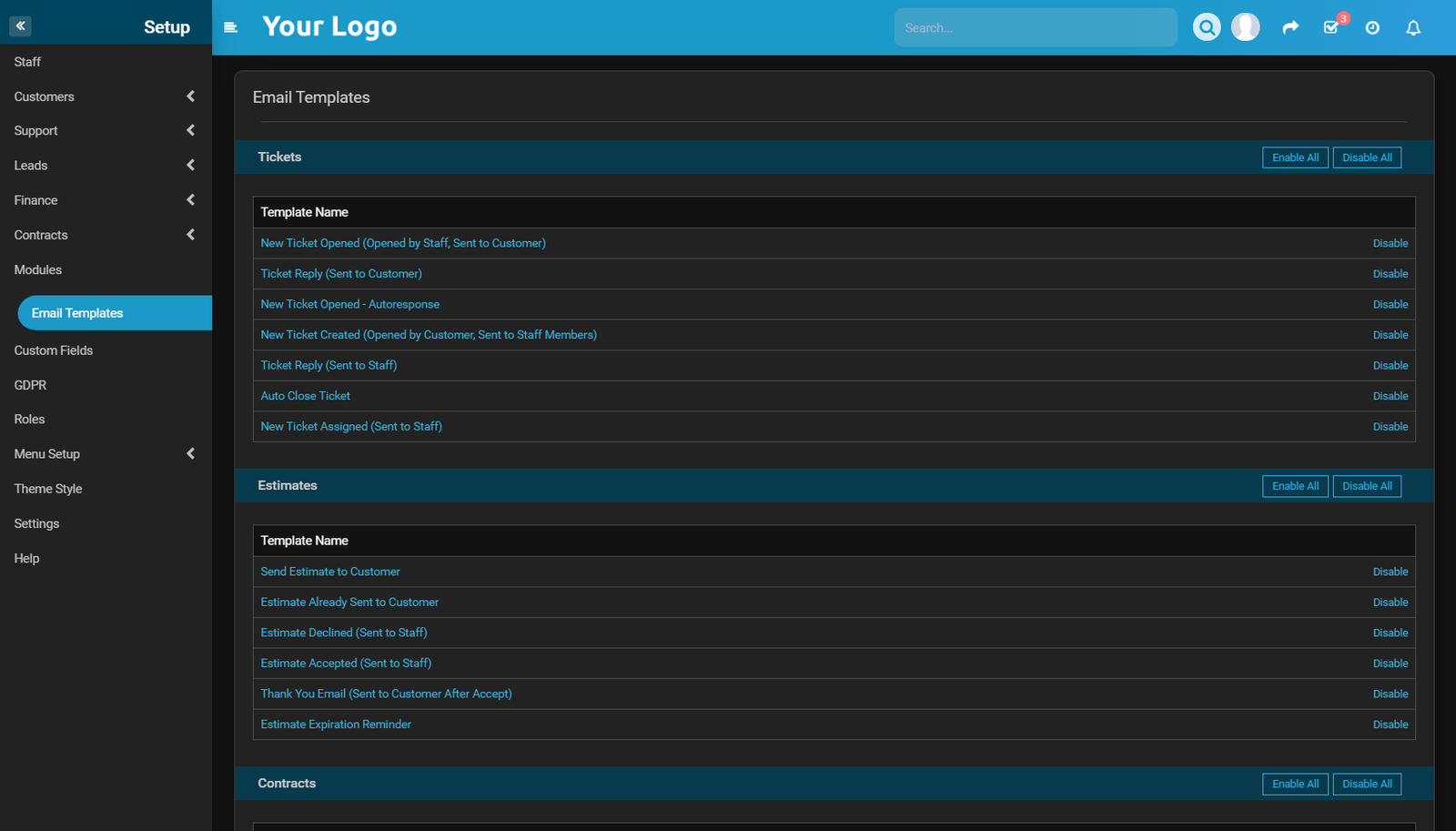Click Disable All for Estimates

(x=1367, y=485)
